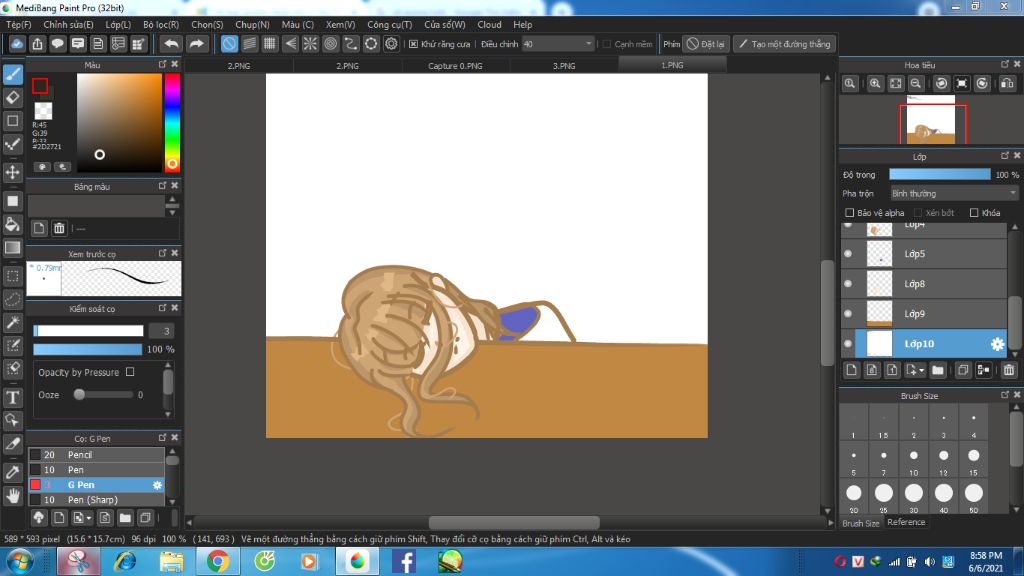Select the Text tool

13,397
